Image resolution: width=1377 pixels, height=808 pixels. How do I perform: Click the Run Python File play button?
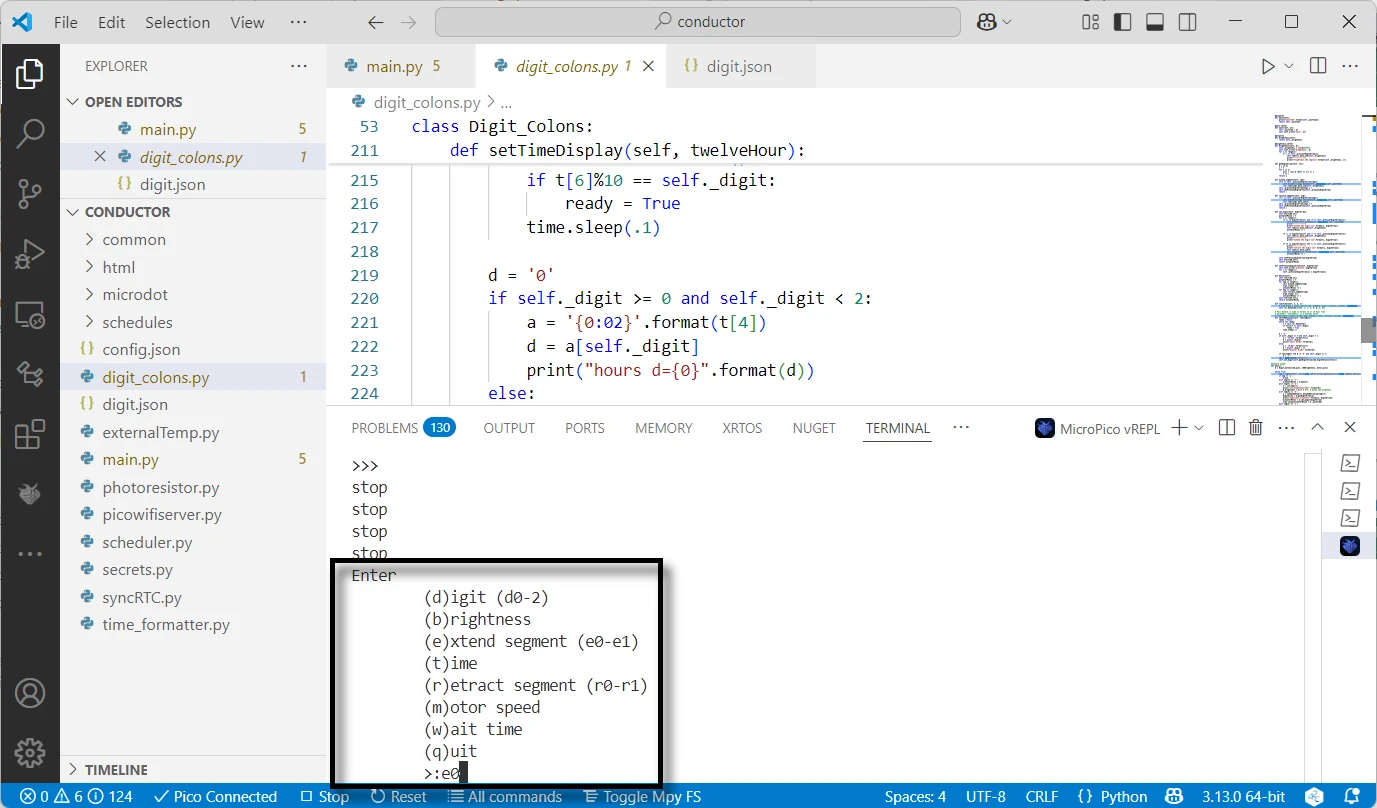click(1268, 66)
